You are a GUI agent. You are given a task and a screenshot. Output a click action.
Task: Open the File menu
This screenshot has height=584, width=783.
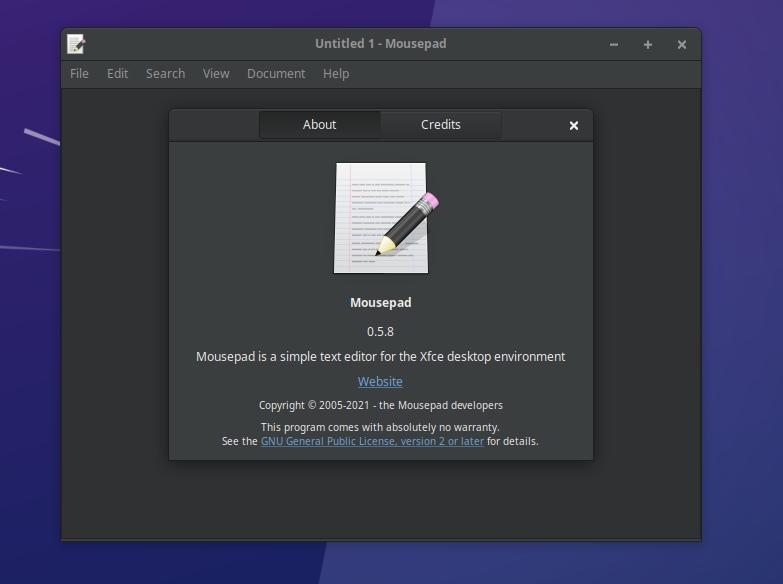(79, 73)
